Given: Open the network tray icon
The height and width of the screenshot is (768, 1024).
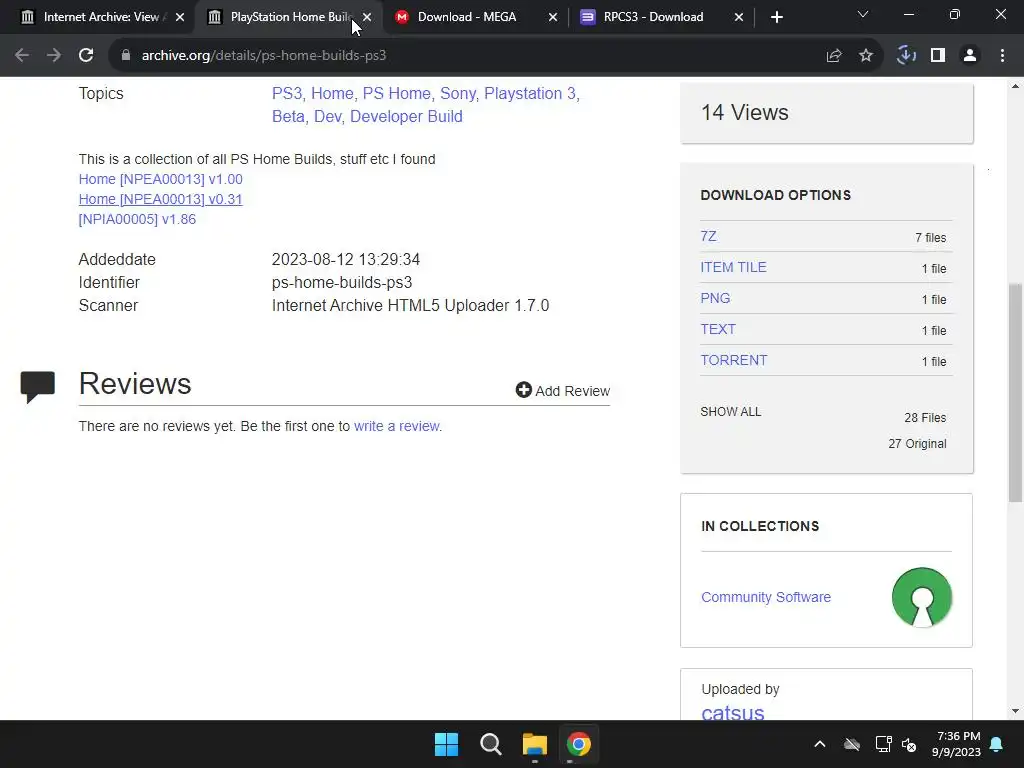Looking at the screenshot, I should [883, 744].
